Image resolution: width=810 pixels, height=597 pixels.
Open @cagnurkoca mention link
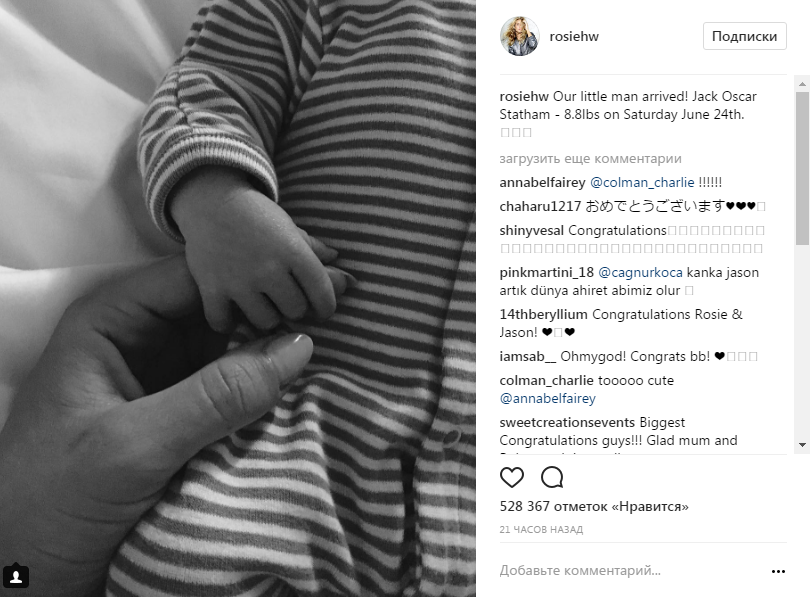coord(640,272)
